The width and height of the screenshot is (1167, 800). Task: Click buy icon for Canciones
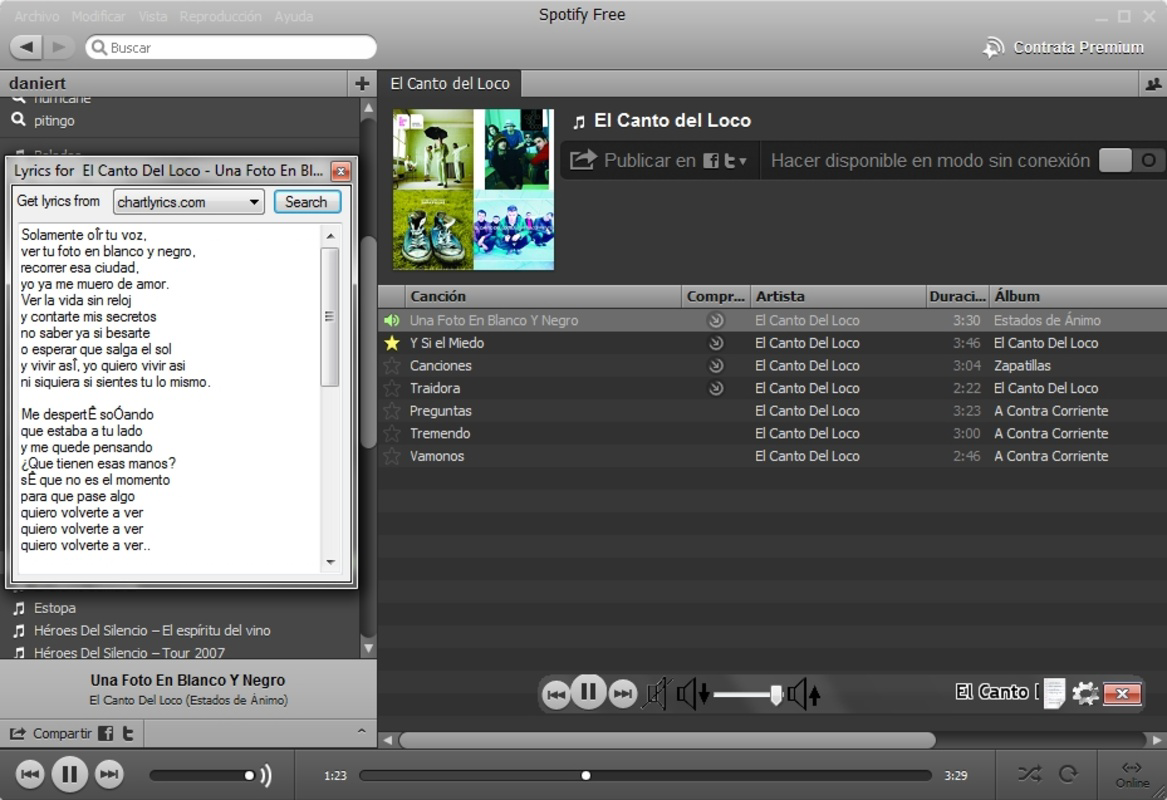click(x=715, y=365)
